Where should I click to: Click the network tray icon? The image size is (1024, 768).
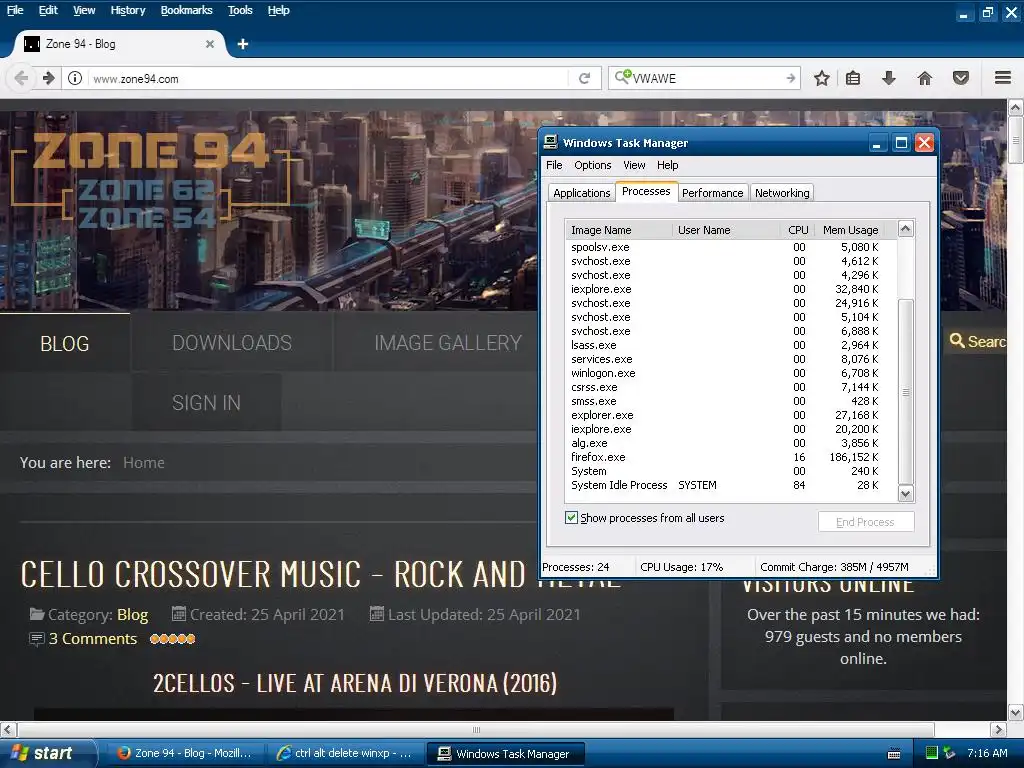click(949, 753)
